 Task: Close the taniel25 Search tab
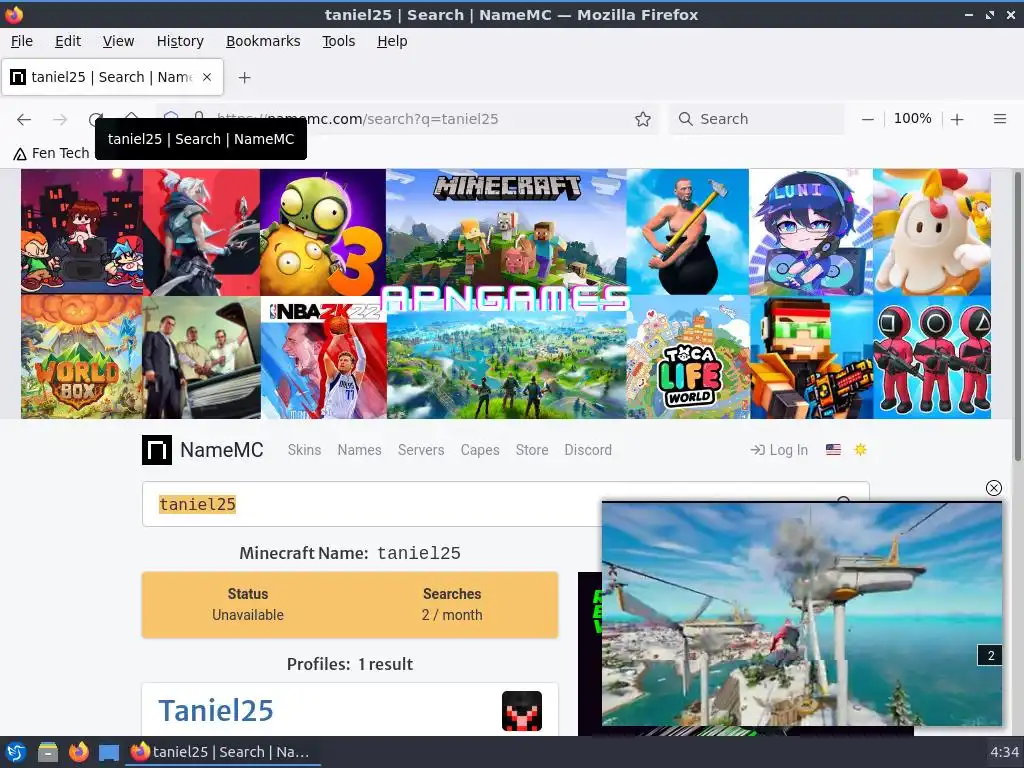point(206,77)
